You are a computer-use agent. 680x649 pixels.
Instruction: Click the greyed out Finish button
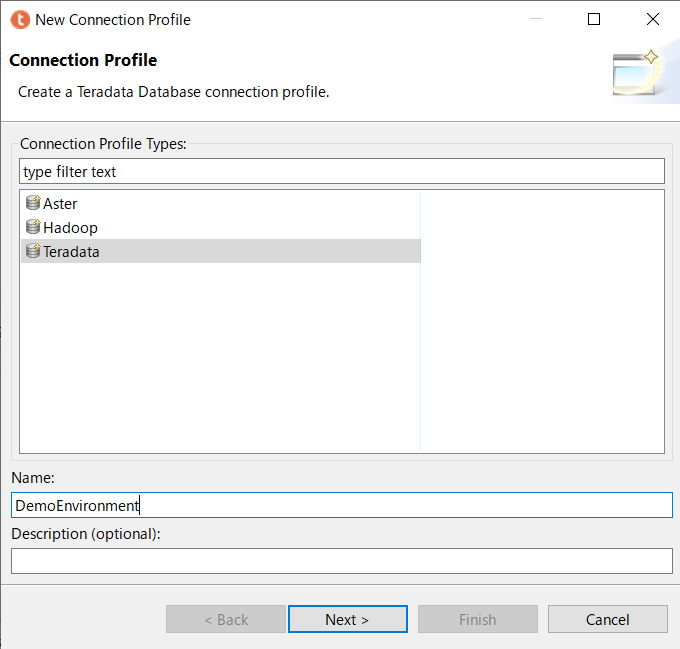477,619
